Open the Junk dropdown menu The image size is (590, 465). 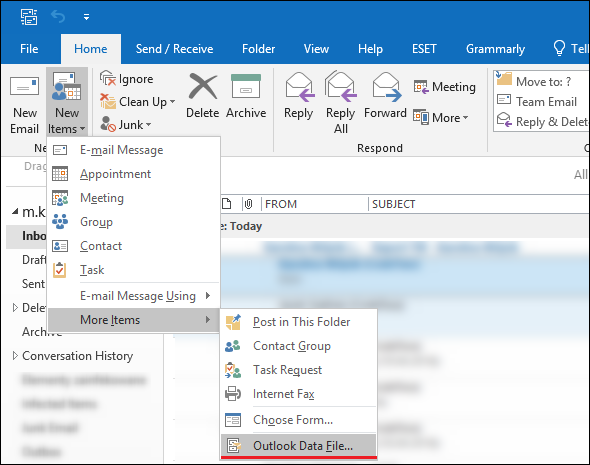126,125
